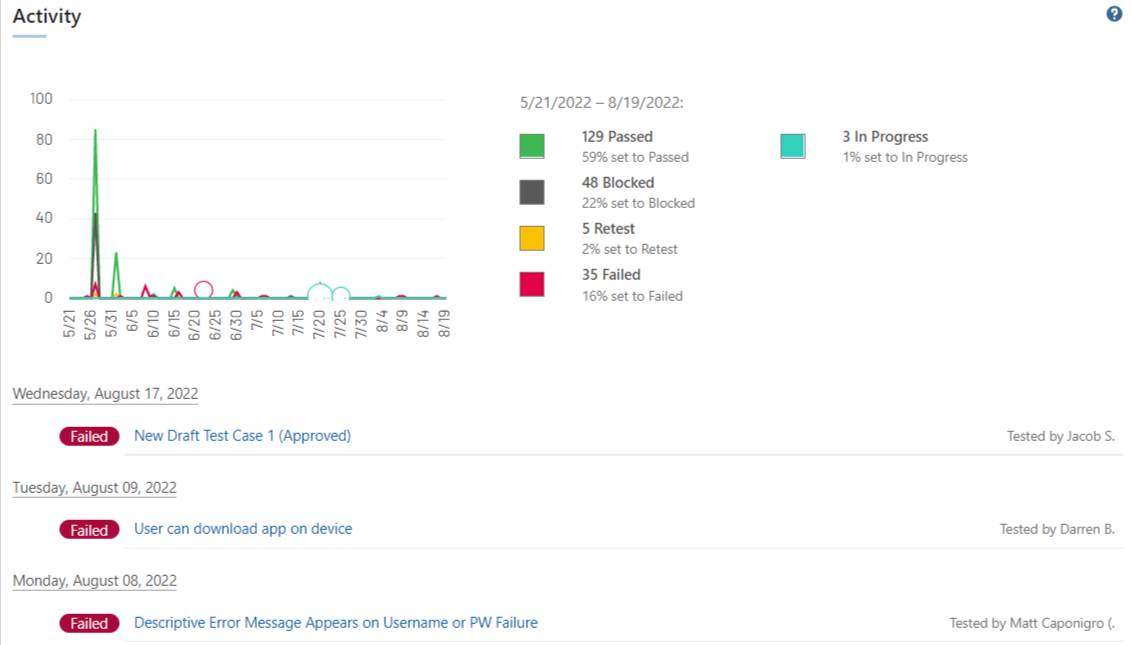Viewport: 1132px width, 645px height.
Task: Click the tall green peak in chart
Action: click(x=95, y=140)
